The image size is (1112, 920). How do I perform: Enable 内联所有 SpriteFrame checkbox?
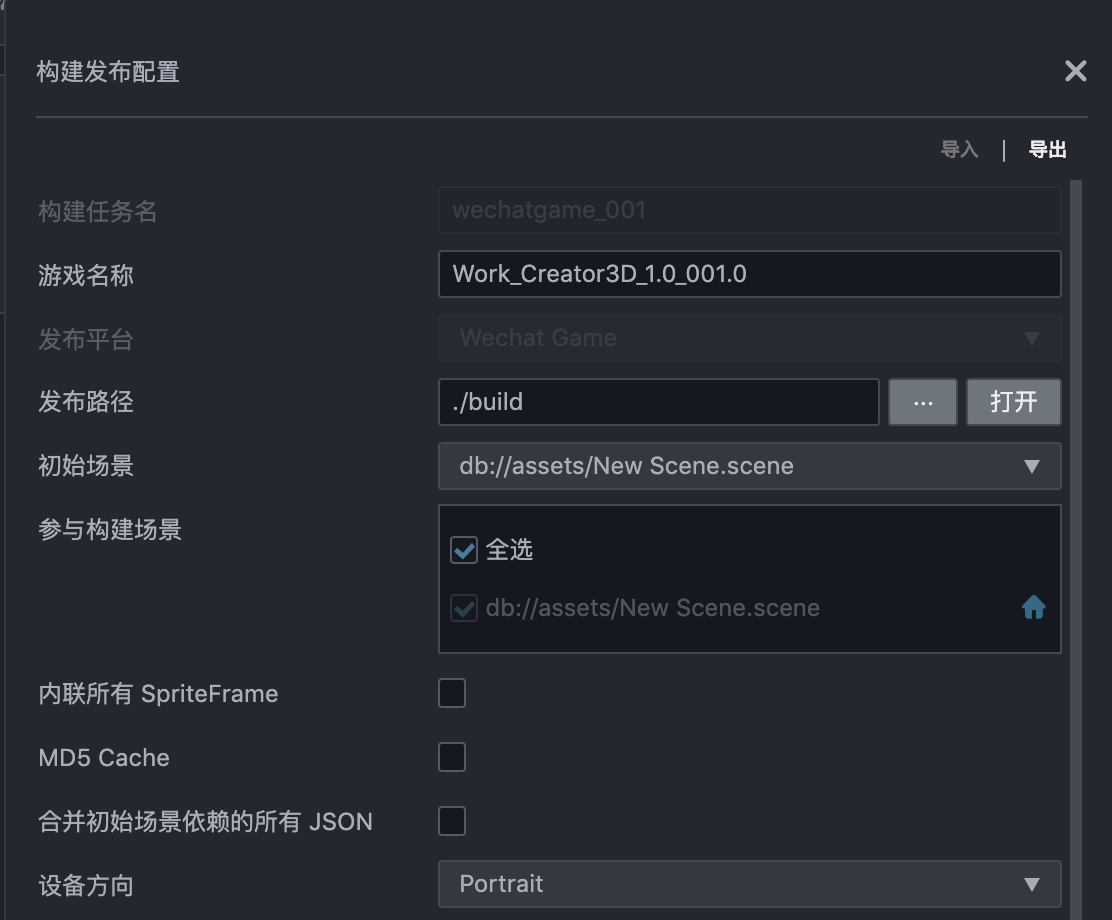pos(452,693)
